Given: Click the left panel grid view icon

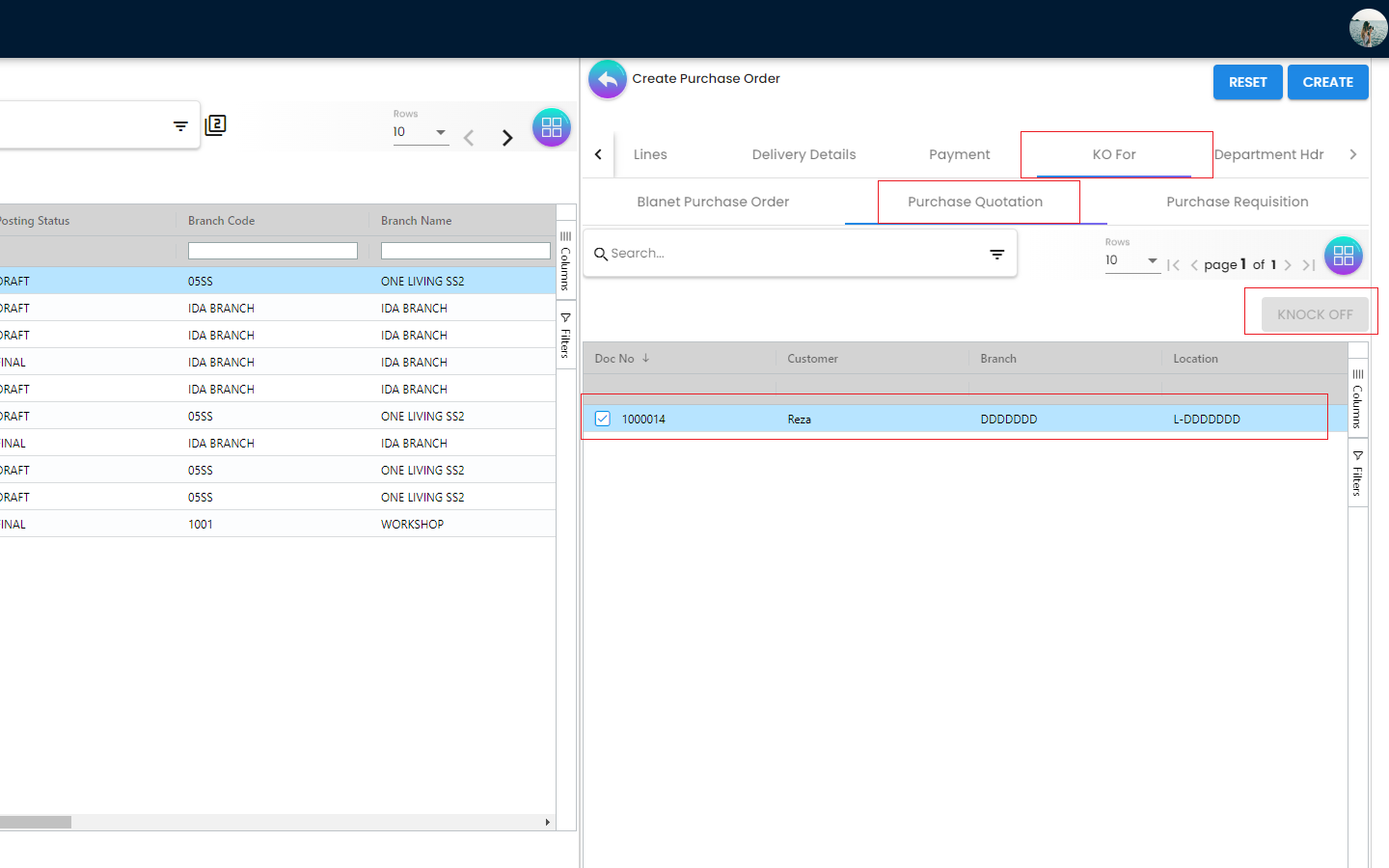Looking at the screenshot, I should 552,127.
